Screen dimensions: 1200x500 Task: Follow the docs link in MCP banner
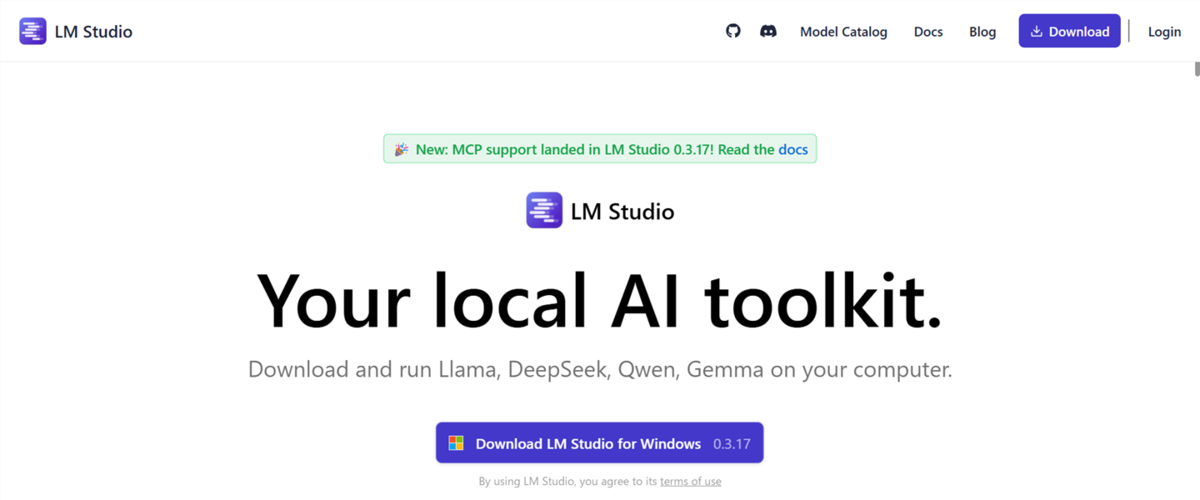point(793,150)
